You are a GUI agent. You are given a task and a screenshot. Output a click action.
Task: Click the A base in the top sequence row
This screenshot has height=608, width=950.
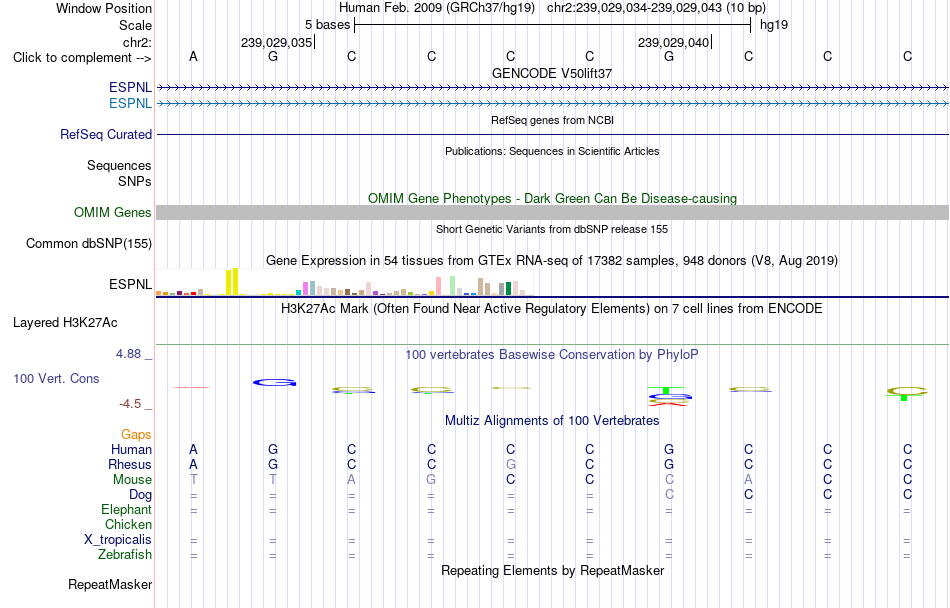point(193,56)
